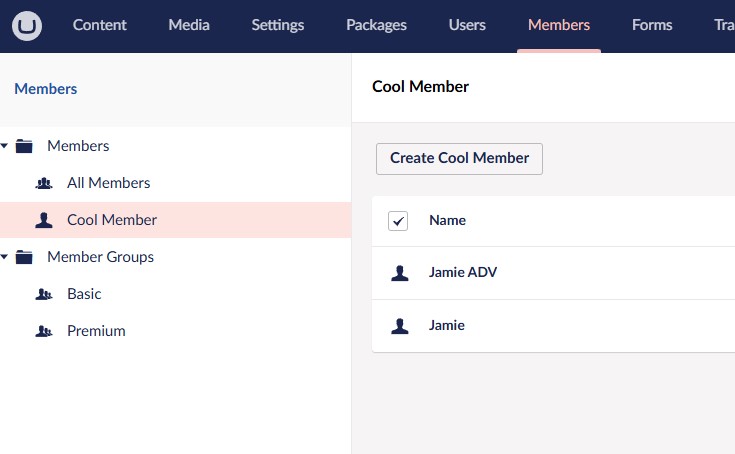Collapse the Members folder arrow
Image resolution: width=735 pixels, height=454 pixels.
pyautogui.click(x=4, y=146)
